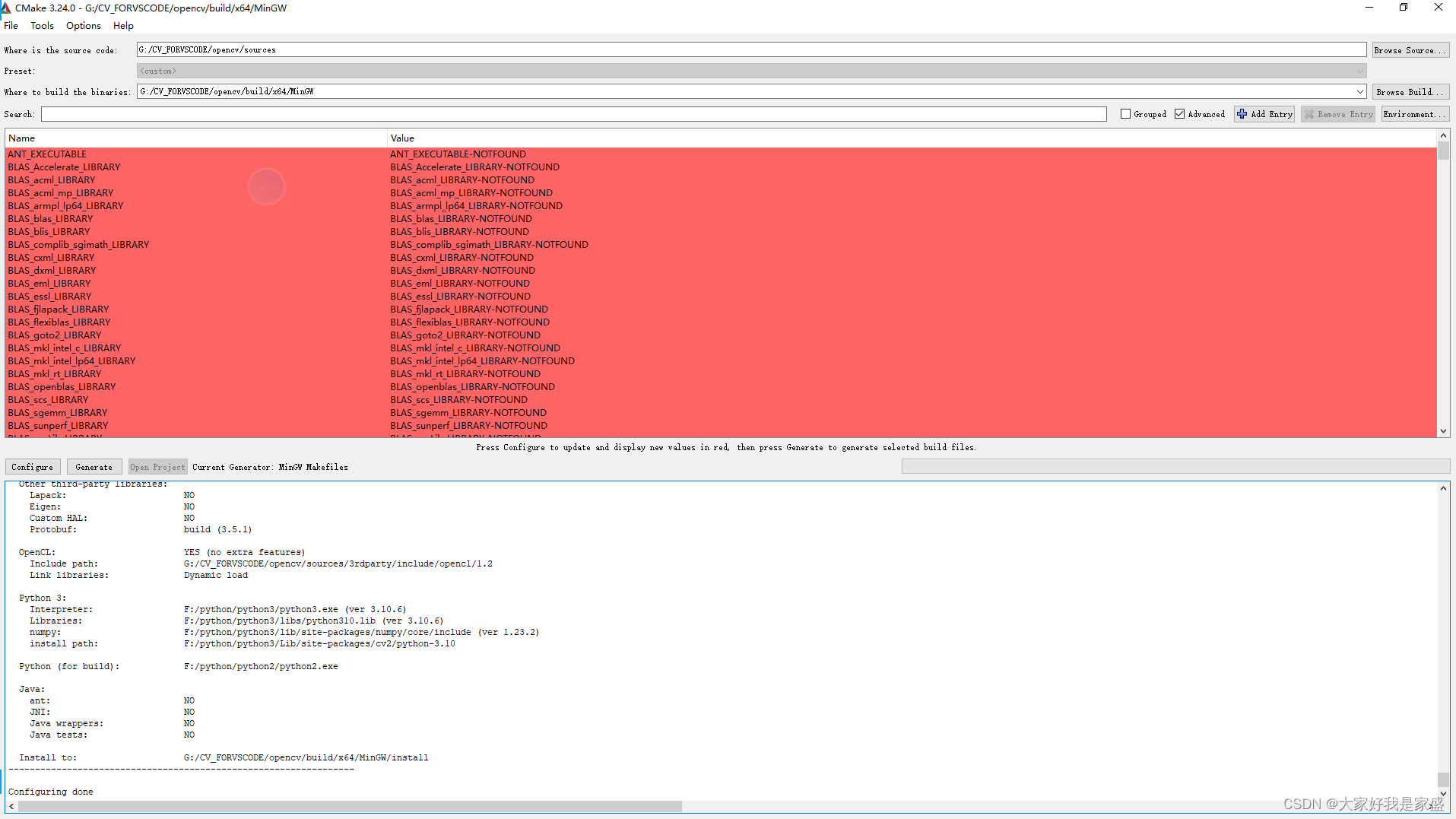Viewport: 1456px width, 819px height.
Task: Click the output log scroll up arrow
Action: point(1443,488)
